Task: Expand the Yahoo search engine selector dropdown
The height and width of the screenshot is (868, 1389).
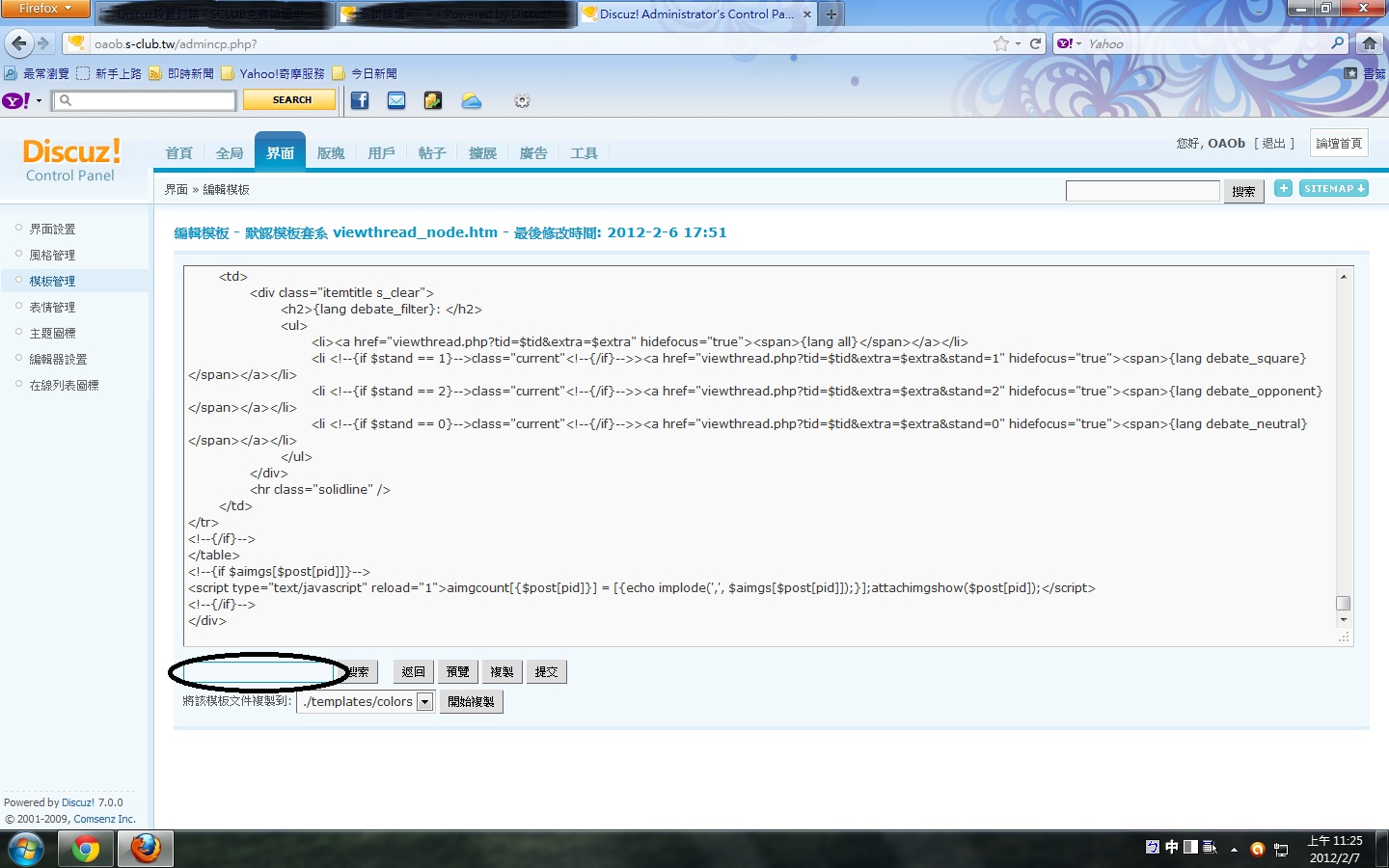Action: (x=1070, y=43)
